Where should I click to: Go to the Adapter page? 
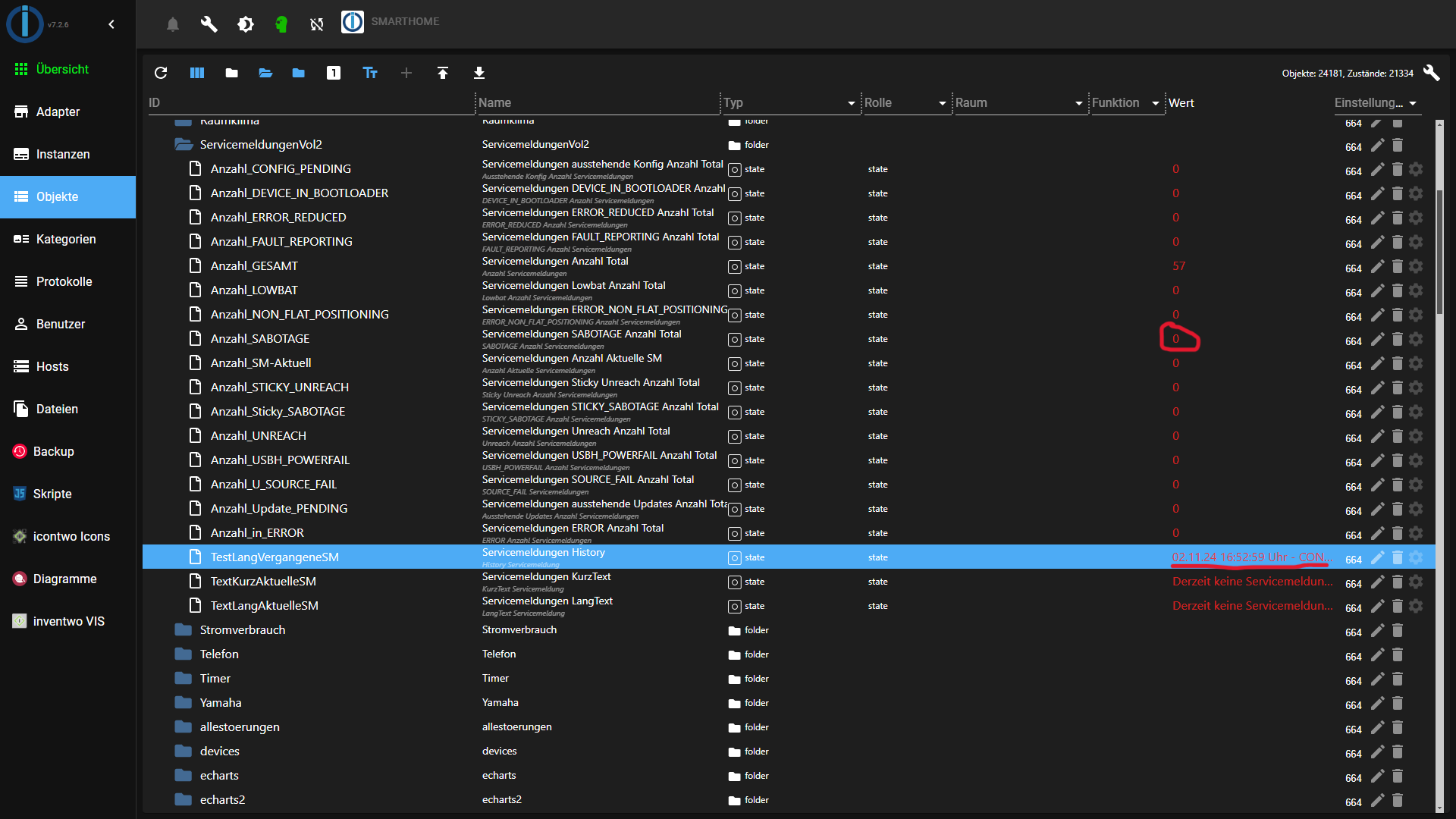point(67,111)
